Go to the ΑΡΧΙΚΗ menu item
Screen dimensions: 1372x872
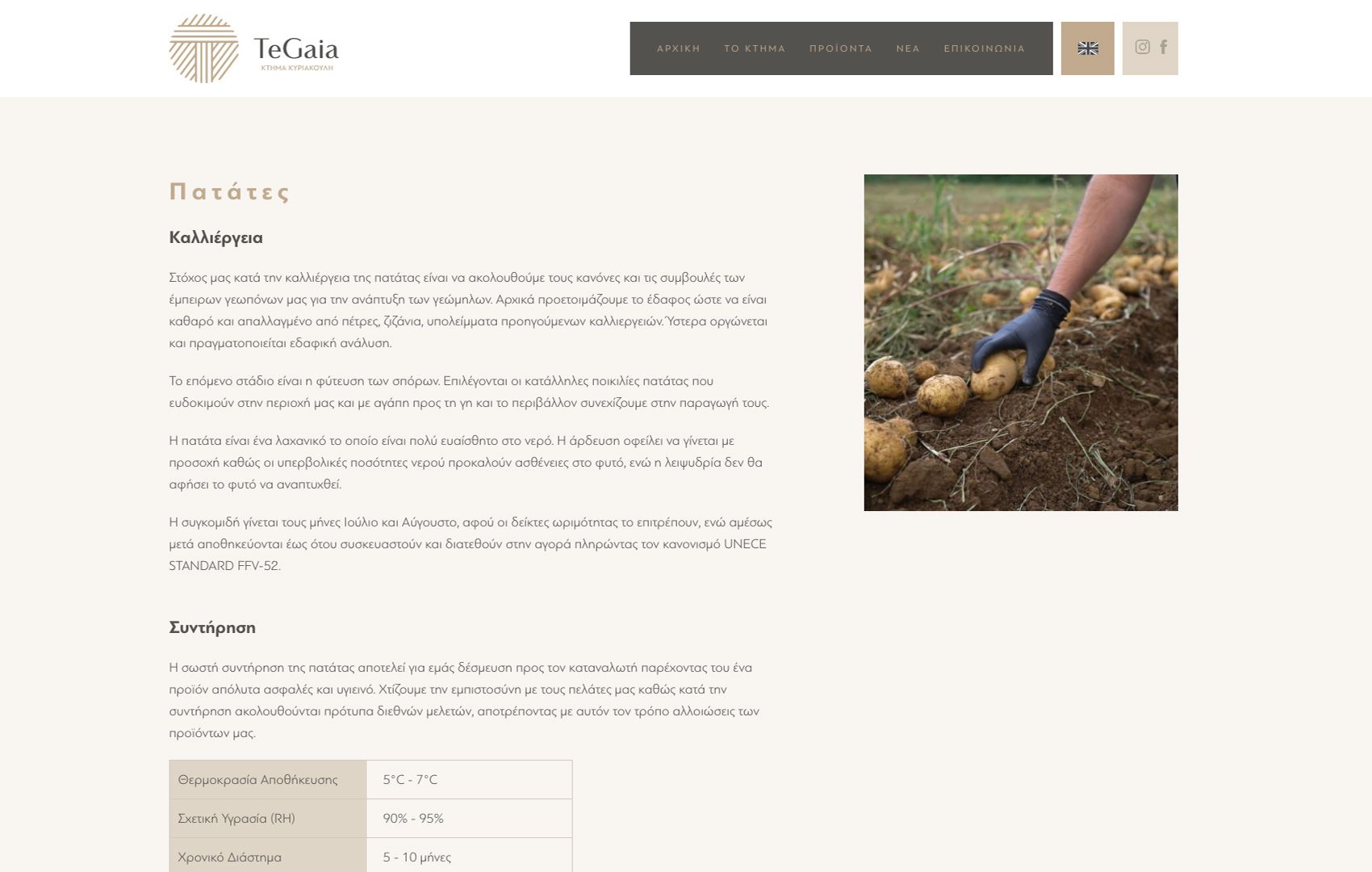678,48
